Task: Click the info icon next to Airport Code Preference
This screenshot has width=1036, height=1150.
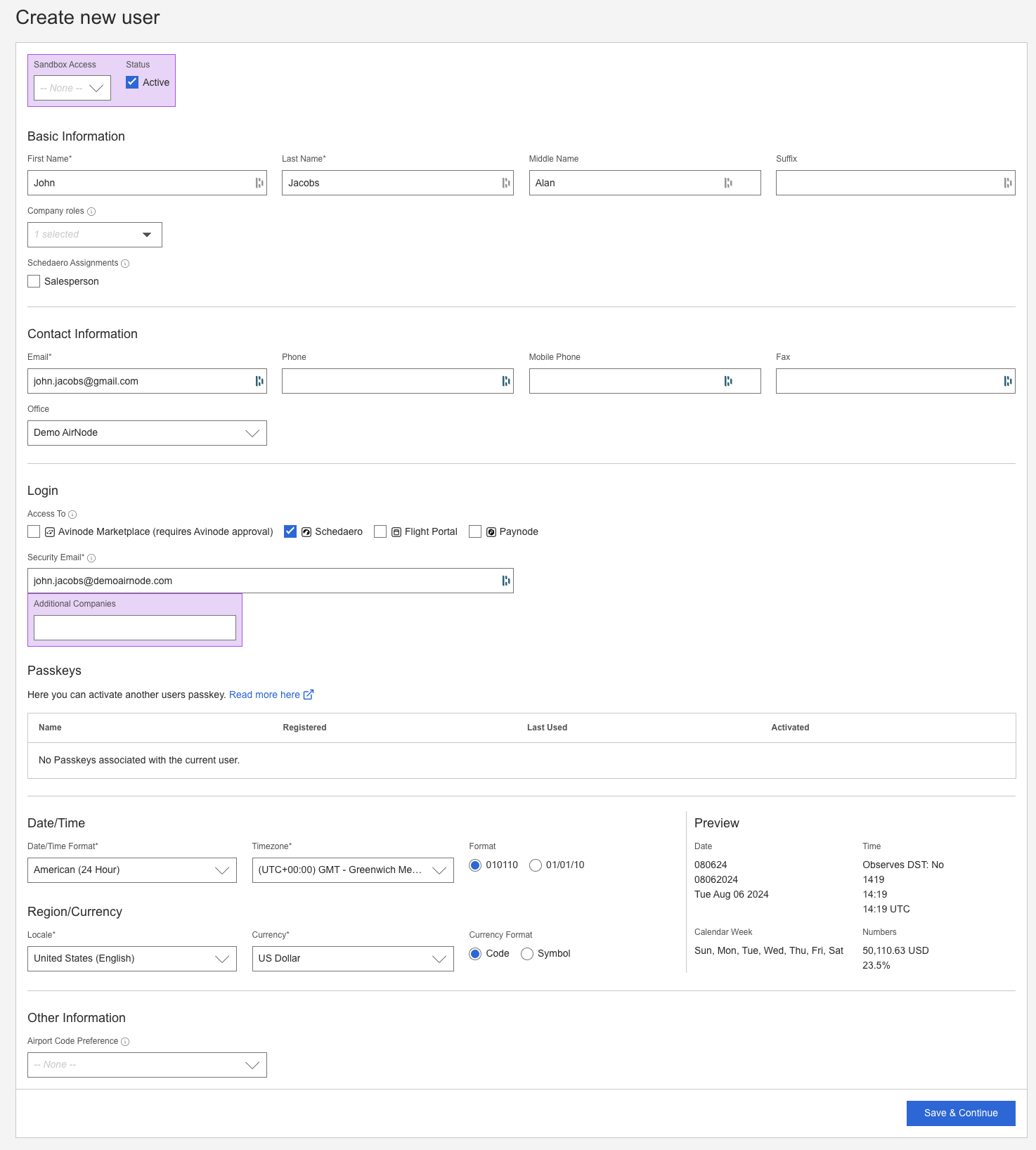Action: click(x=125, y=1042)
